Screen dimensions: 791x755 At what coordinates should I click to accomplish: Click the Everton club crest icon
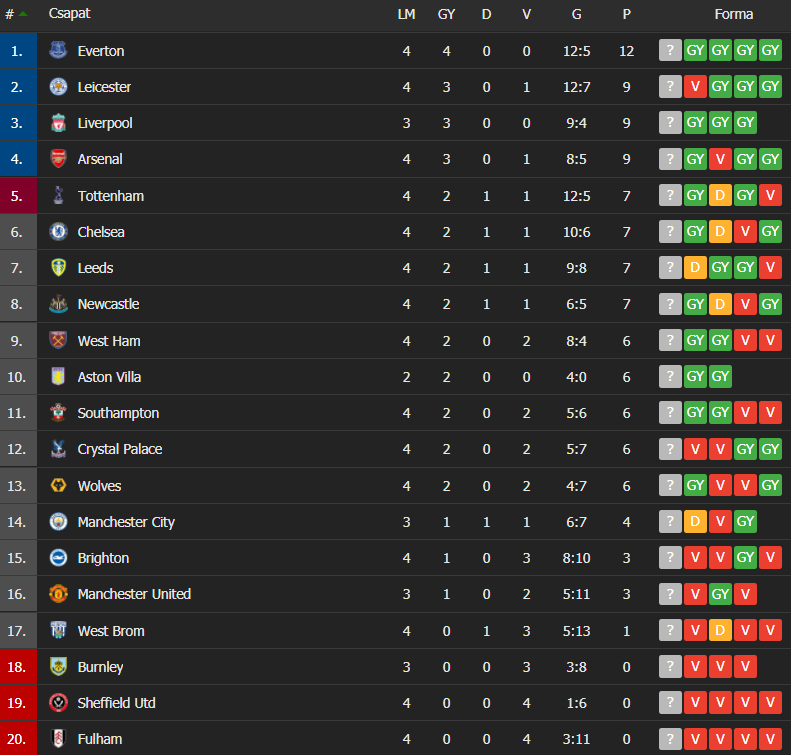(59, 50)
